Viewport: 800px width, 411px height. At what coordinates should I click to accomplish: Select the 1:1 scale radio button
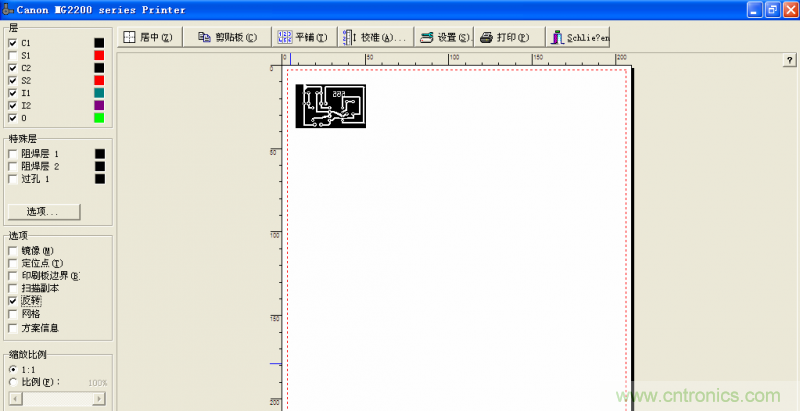coord(12,369)
